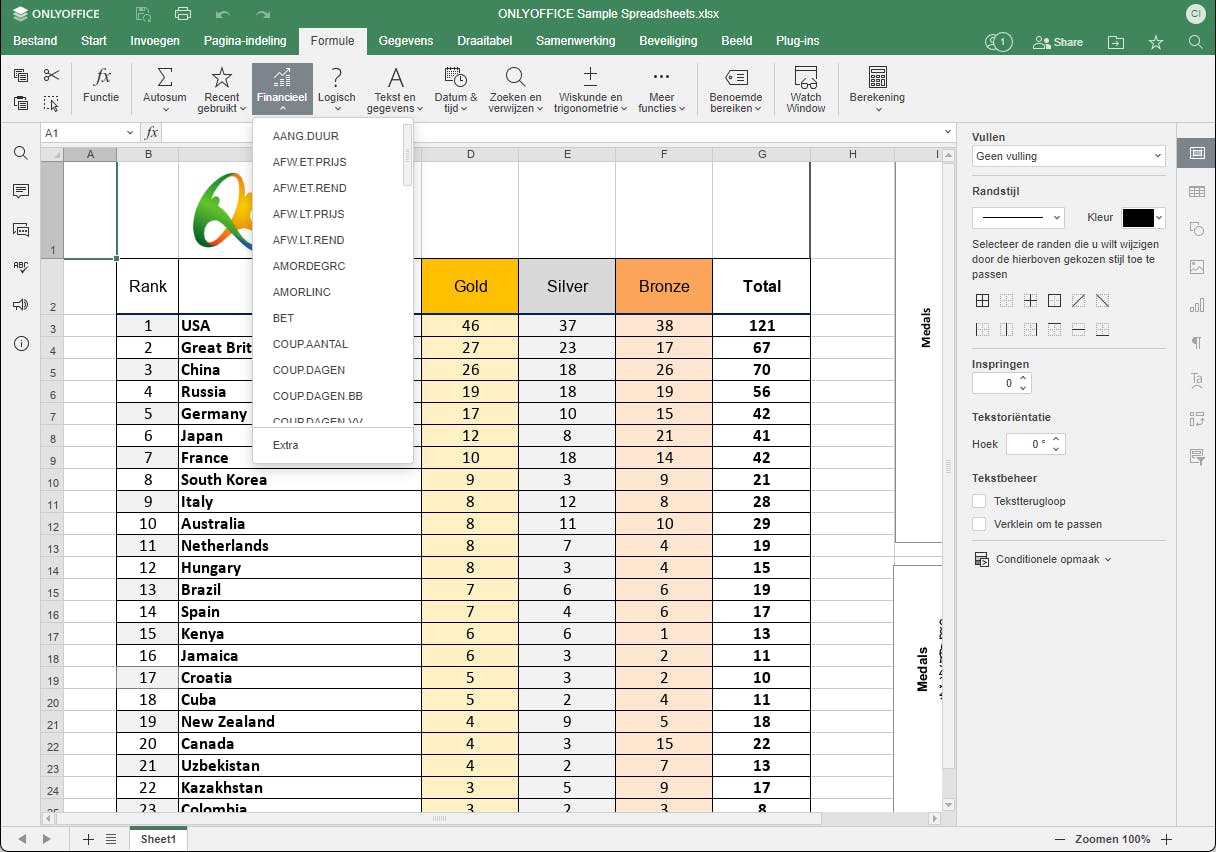The width and height of the screenshot is (1216, 852).
Task: Open the chat panel in left sidebar
Action: pyautogui.click(x=21, y=229)
